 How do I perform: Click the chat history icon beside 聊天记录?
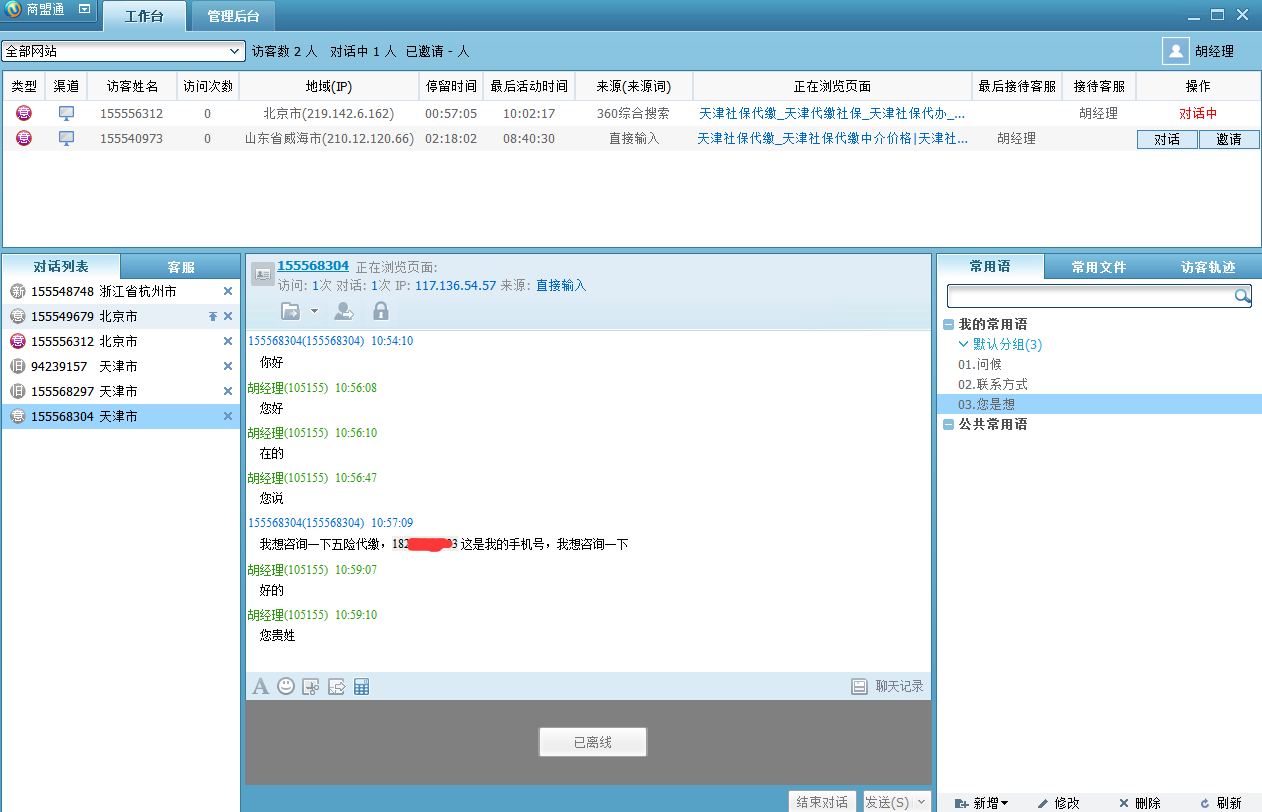point(859,686)
